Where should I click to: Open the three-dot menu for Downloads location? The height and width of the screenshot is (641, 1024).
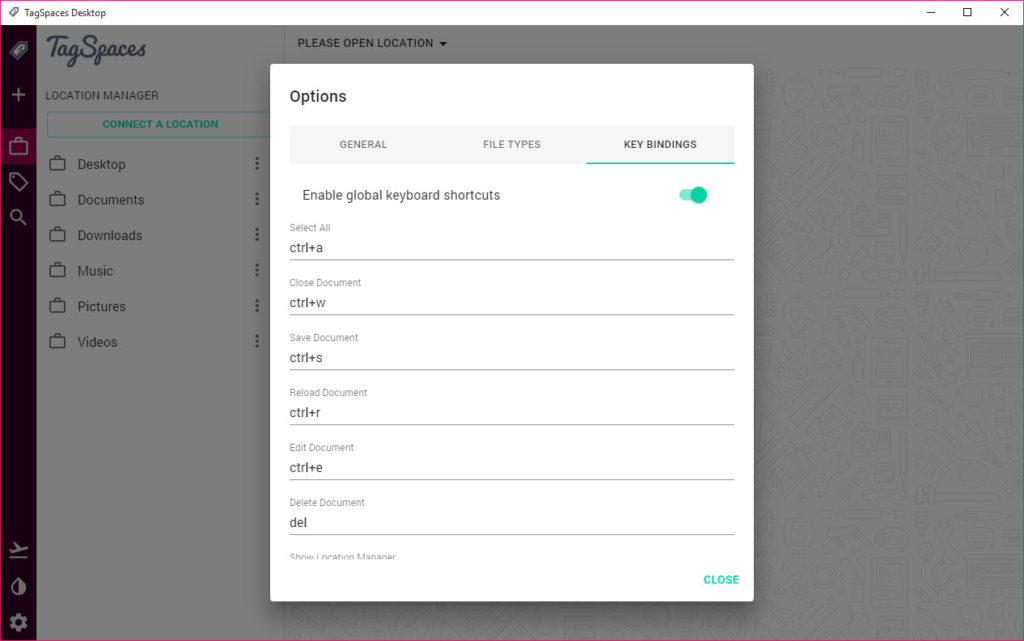(x=257, y=234)
